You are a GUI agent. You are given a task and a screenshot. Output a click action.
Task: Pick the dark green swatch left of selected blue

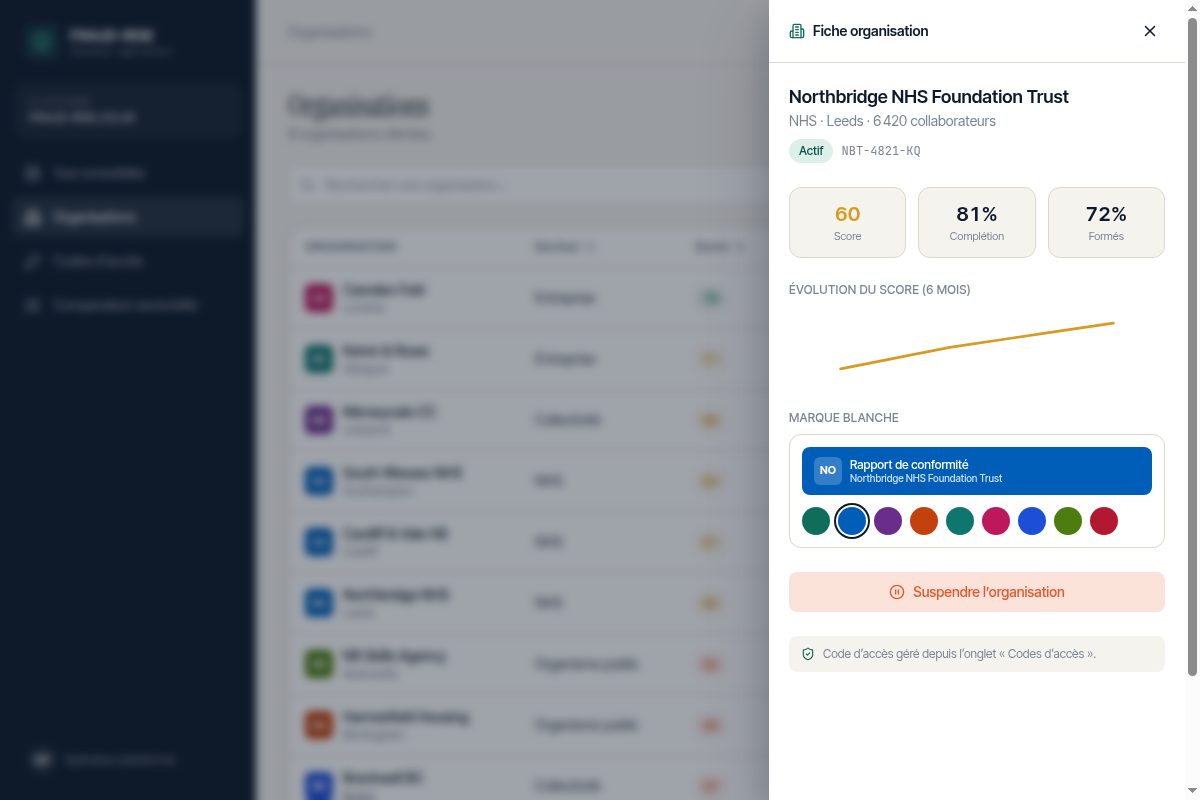(x=816, y=521)
